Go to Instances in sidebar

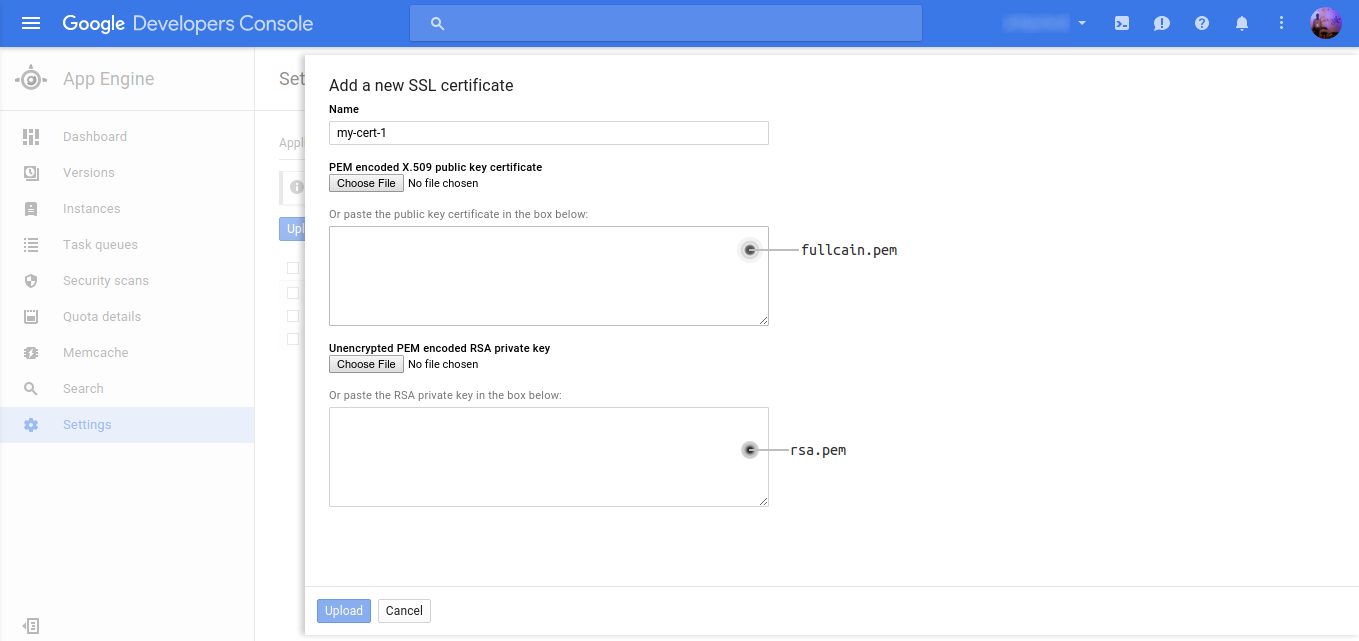coord(127,209)
